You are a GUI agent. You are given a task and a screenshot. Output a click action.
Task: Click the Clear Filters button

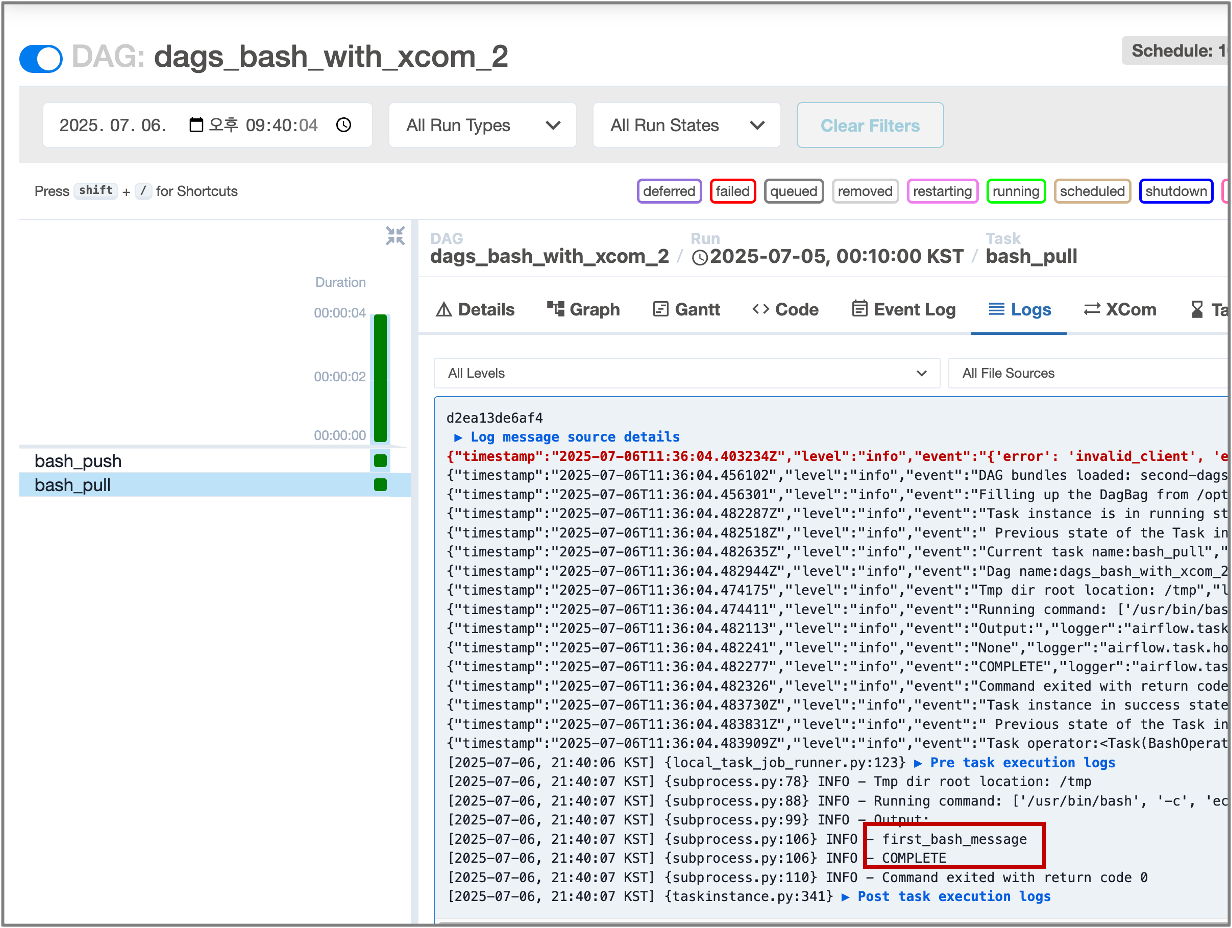(x=870, y=125)
